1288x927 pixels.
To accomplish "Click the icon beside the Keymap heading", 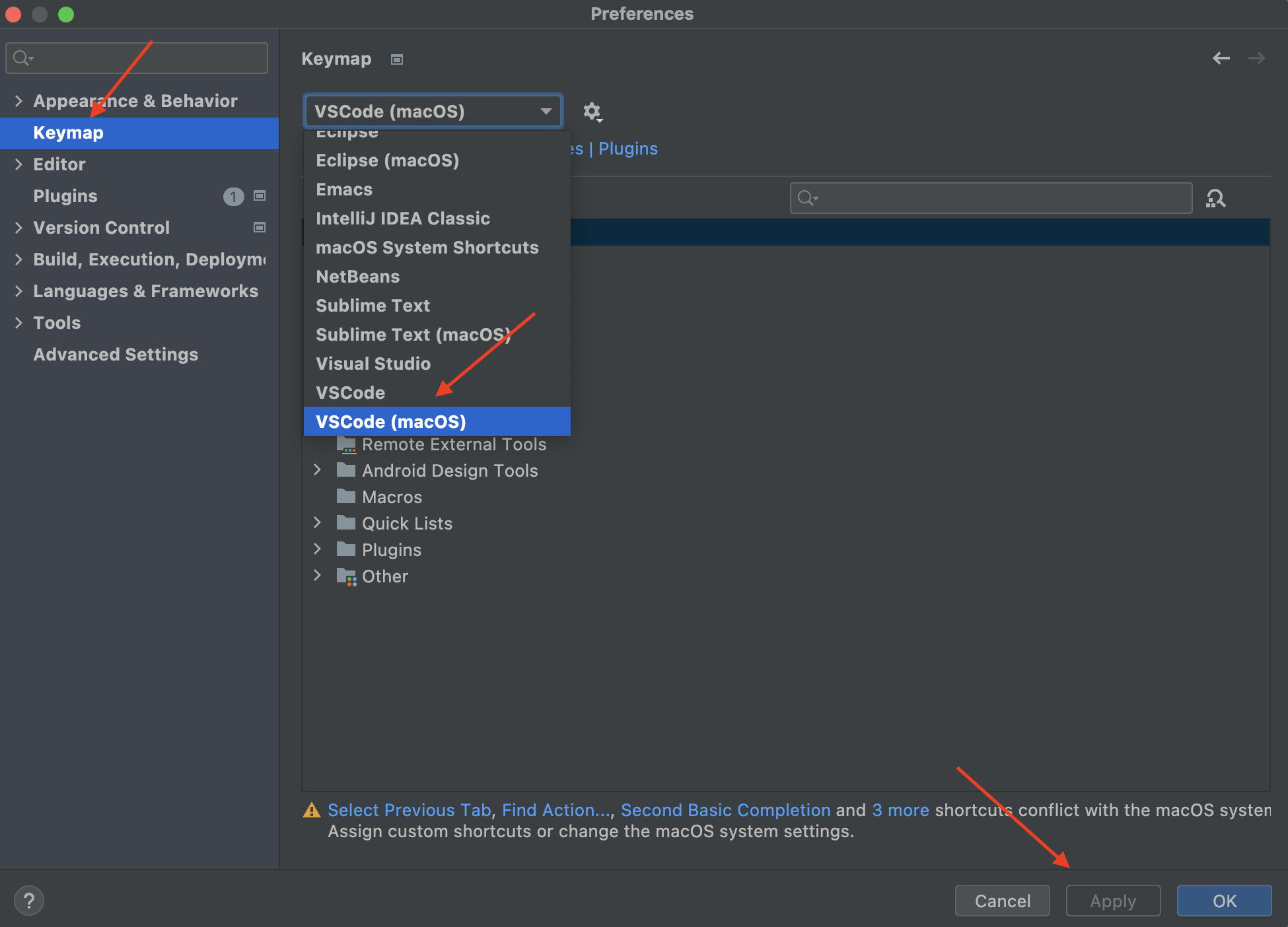I will 397,59.
